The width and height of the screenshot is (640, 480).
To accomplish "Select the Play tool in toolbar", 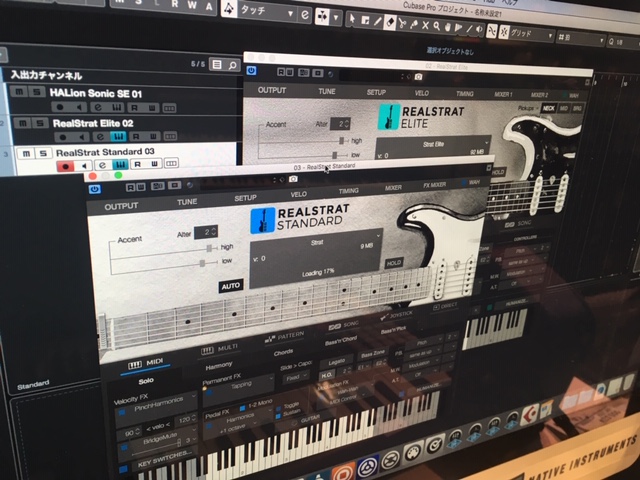I will (458, 28).
